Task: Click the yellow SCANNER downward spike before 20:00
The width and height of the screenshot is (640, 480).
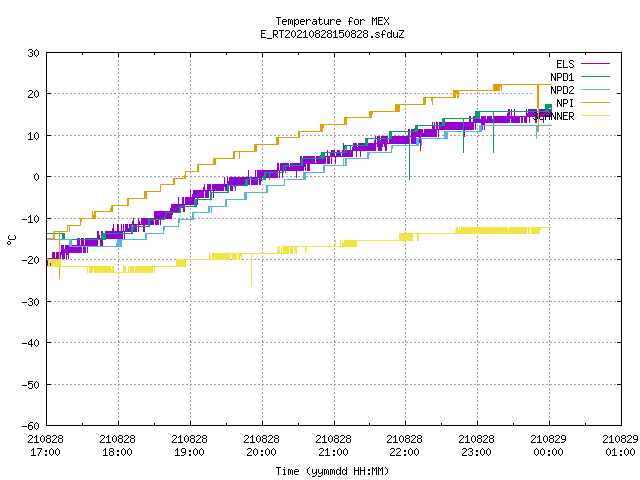Action: [251, 270]
